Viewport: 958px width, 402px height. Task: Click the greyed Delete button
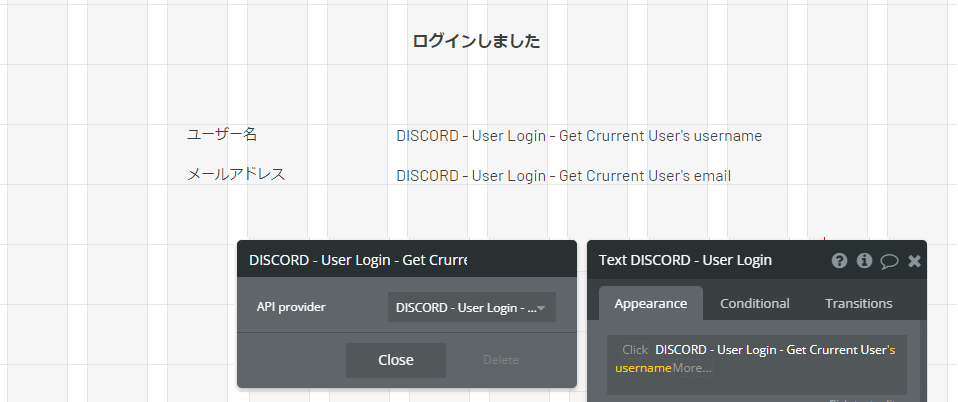tap(501, 360)
